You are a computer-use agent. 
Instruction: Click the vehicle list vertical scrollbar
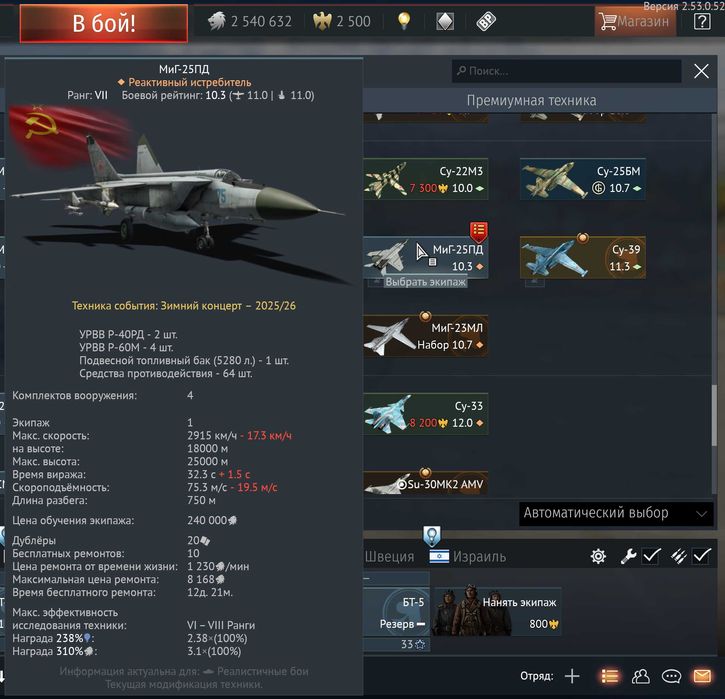[x=714, y=415]
